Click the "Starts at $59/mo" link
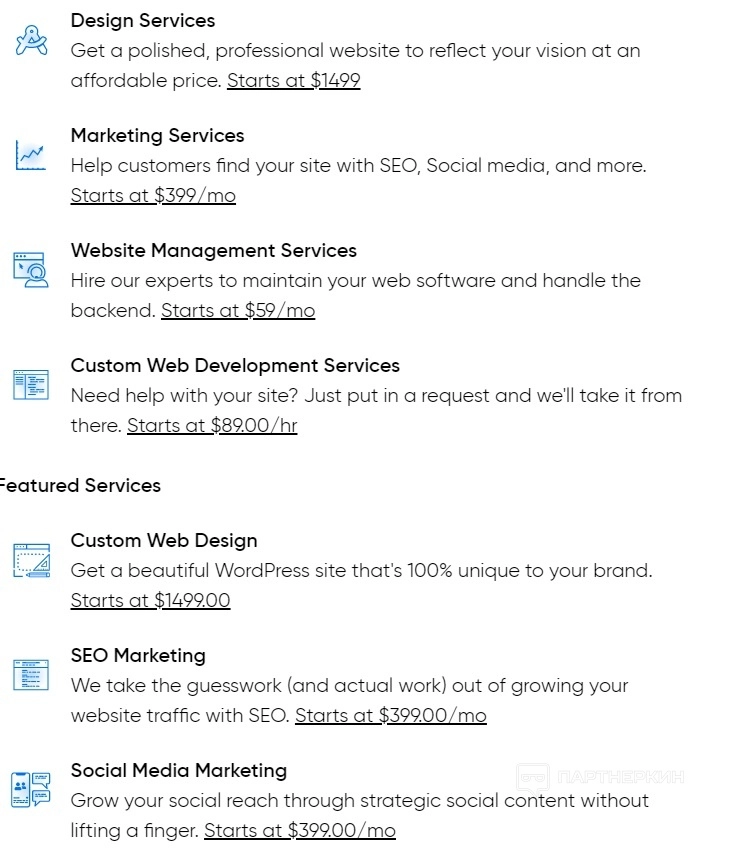The image size is (735, 851). [x=238, y=311]
